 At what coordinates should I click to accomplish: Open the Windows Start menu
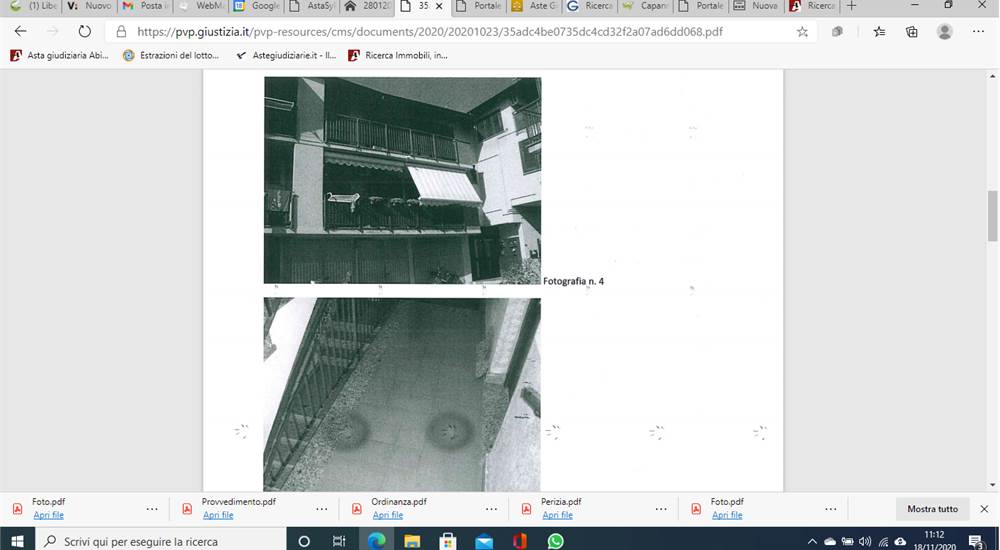[17, 541]
